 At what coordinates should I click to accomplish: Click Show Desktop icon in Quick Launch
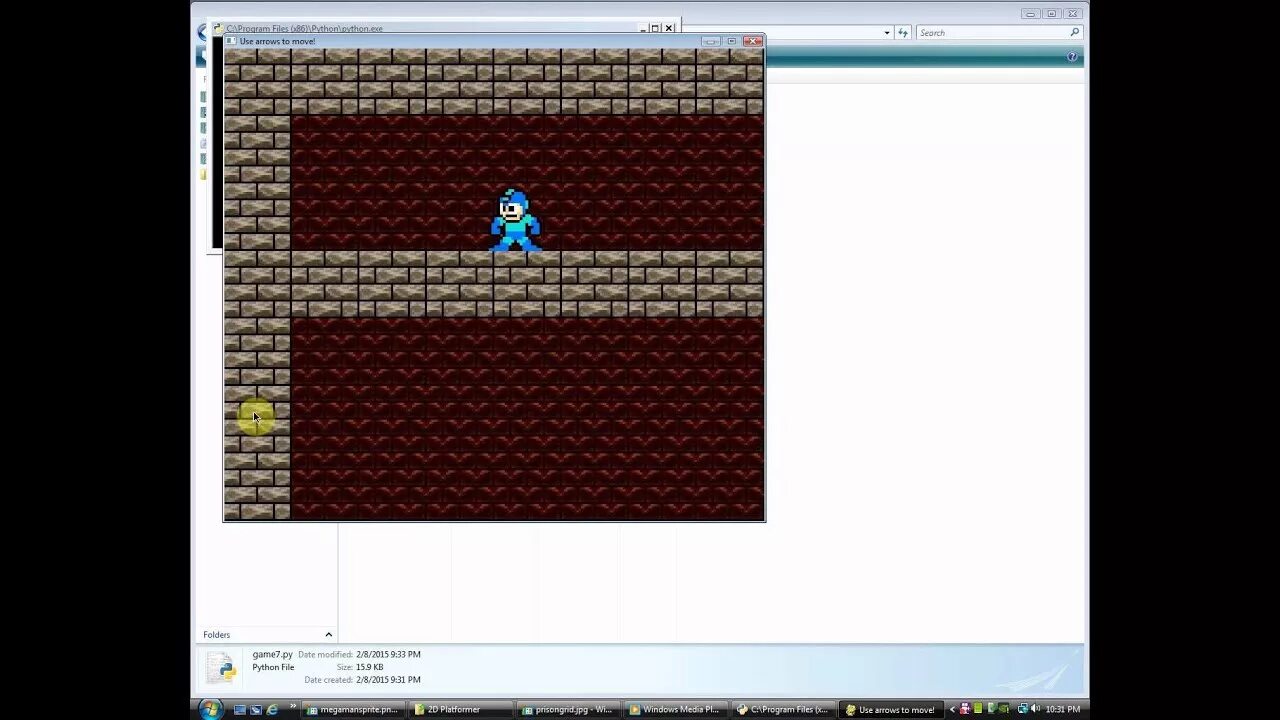240,709
